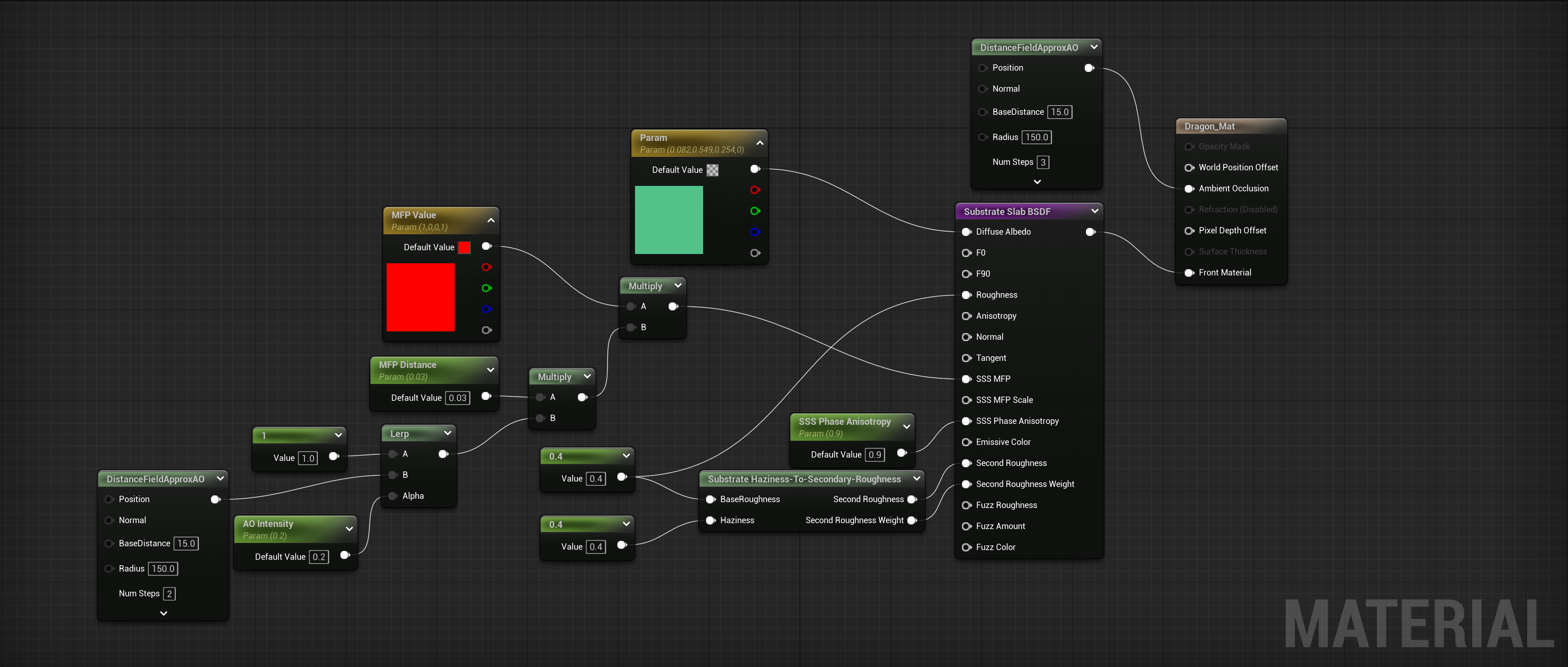Click green Param blue channel output pin

(755, 232)
